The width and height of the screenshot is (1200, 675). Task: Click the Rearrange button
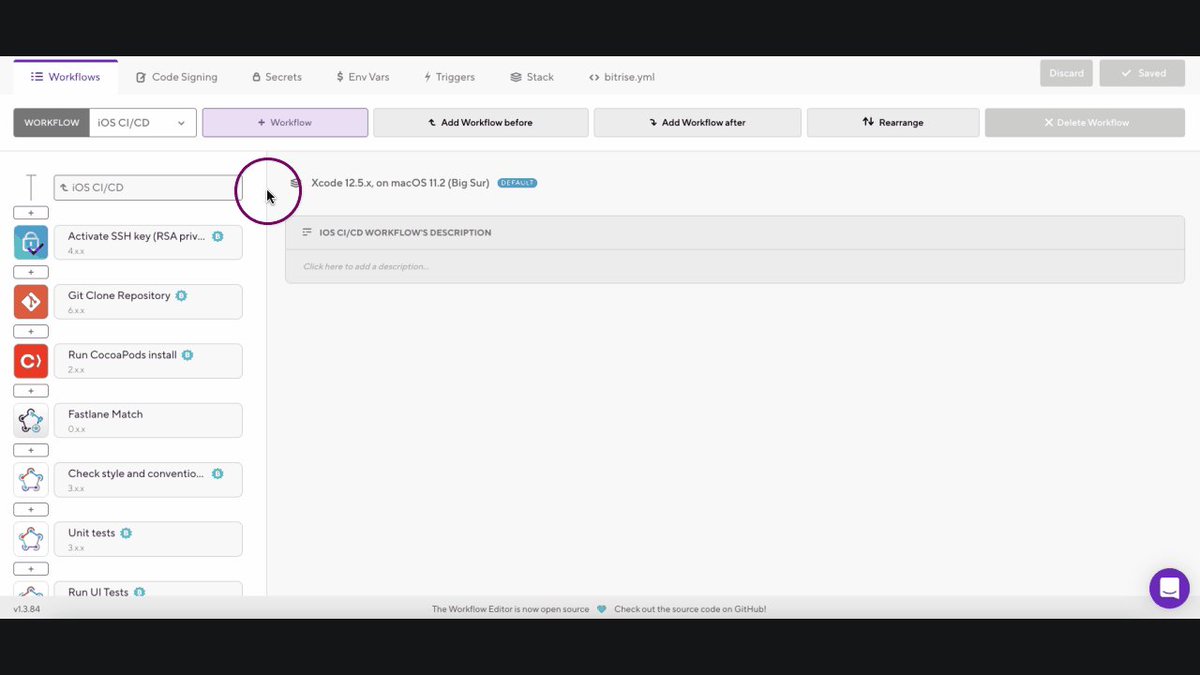pyautogui.click(x=893, y=123)
